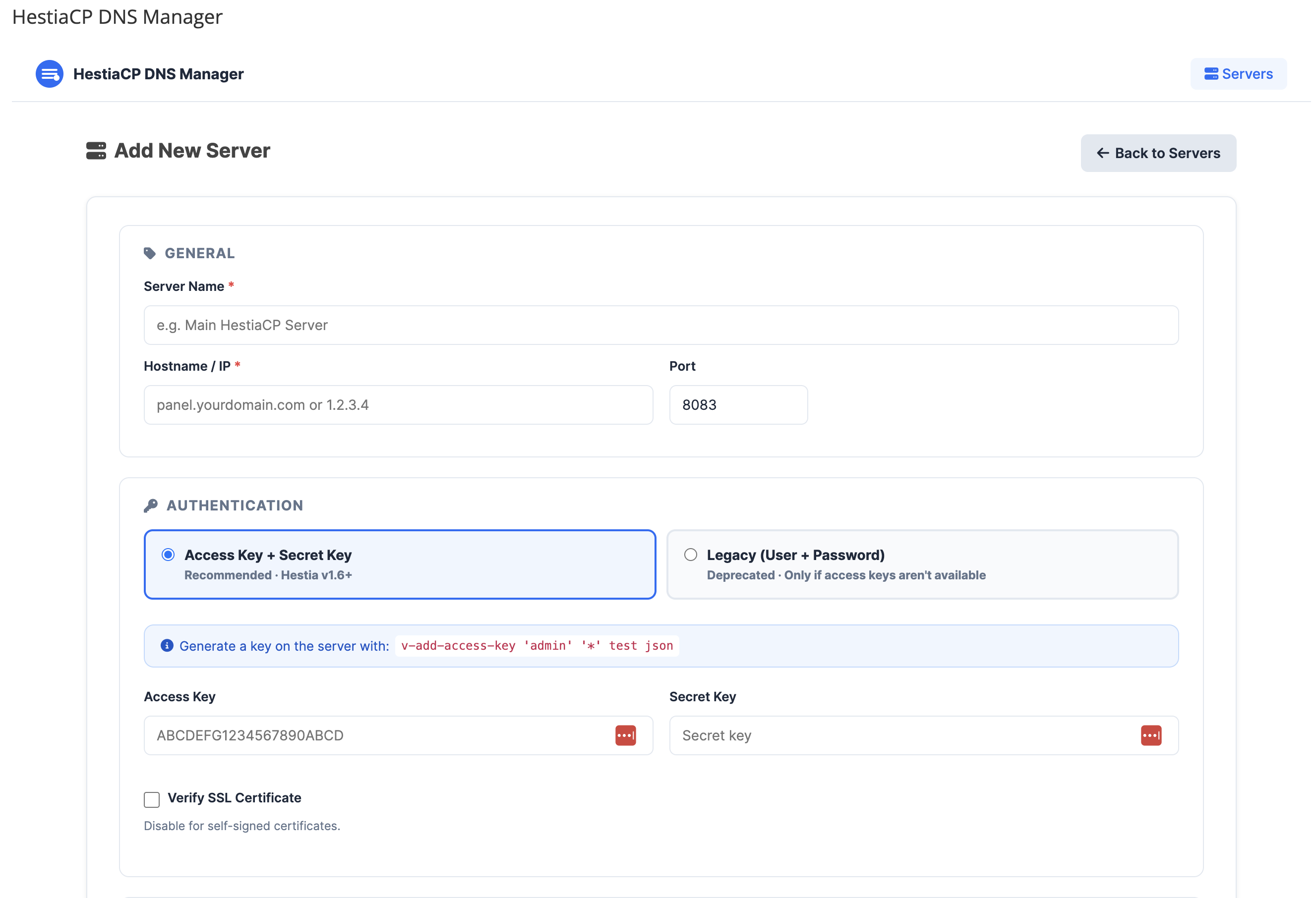Click the HestiaCP DNS Manager brand title
The width and height of the screenshot is (1316, 898).
159,74
